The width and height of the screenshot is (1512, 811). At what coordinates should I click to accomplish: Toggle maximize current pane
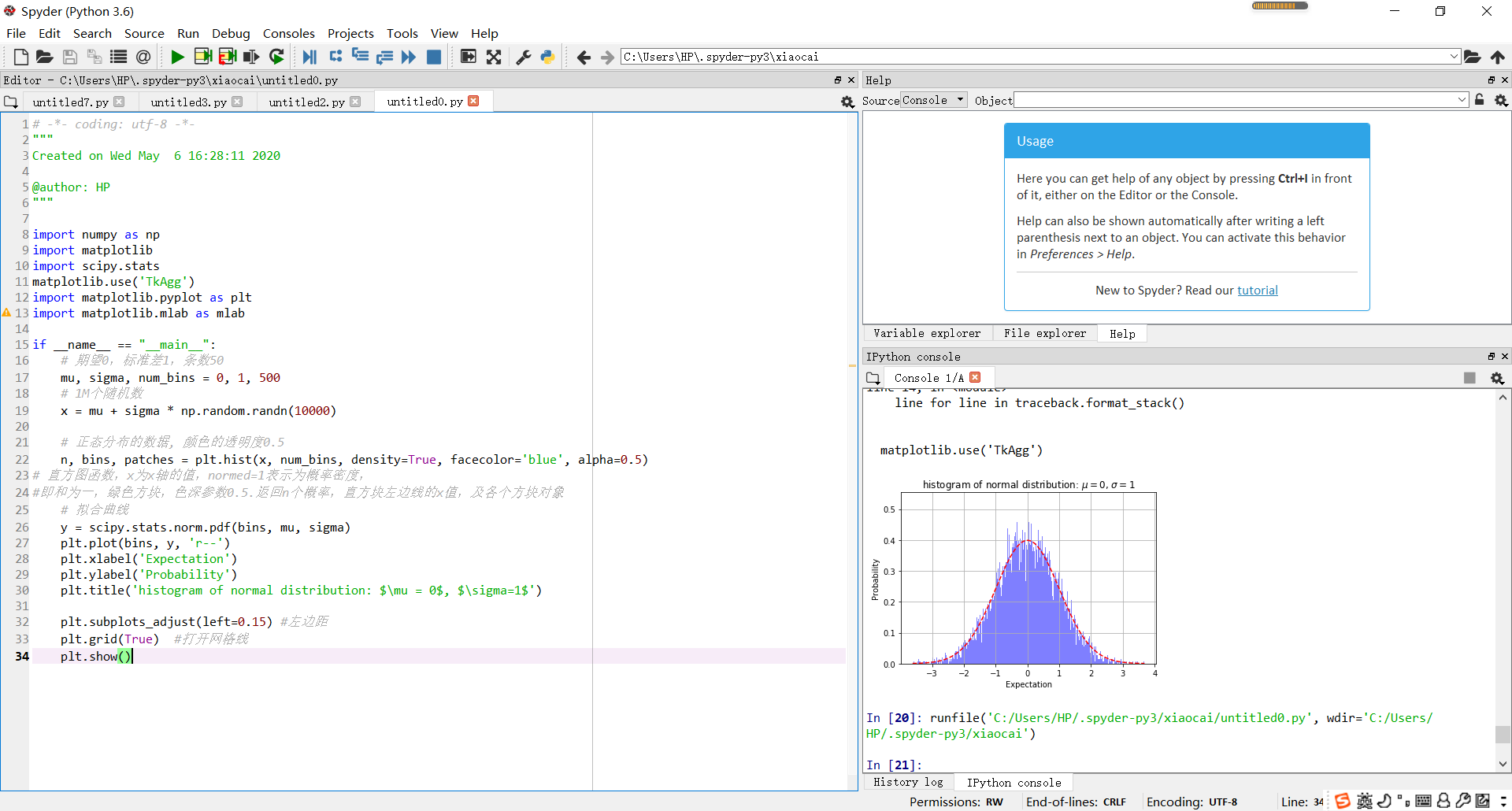point(468,57)
